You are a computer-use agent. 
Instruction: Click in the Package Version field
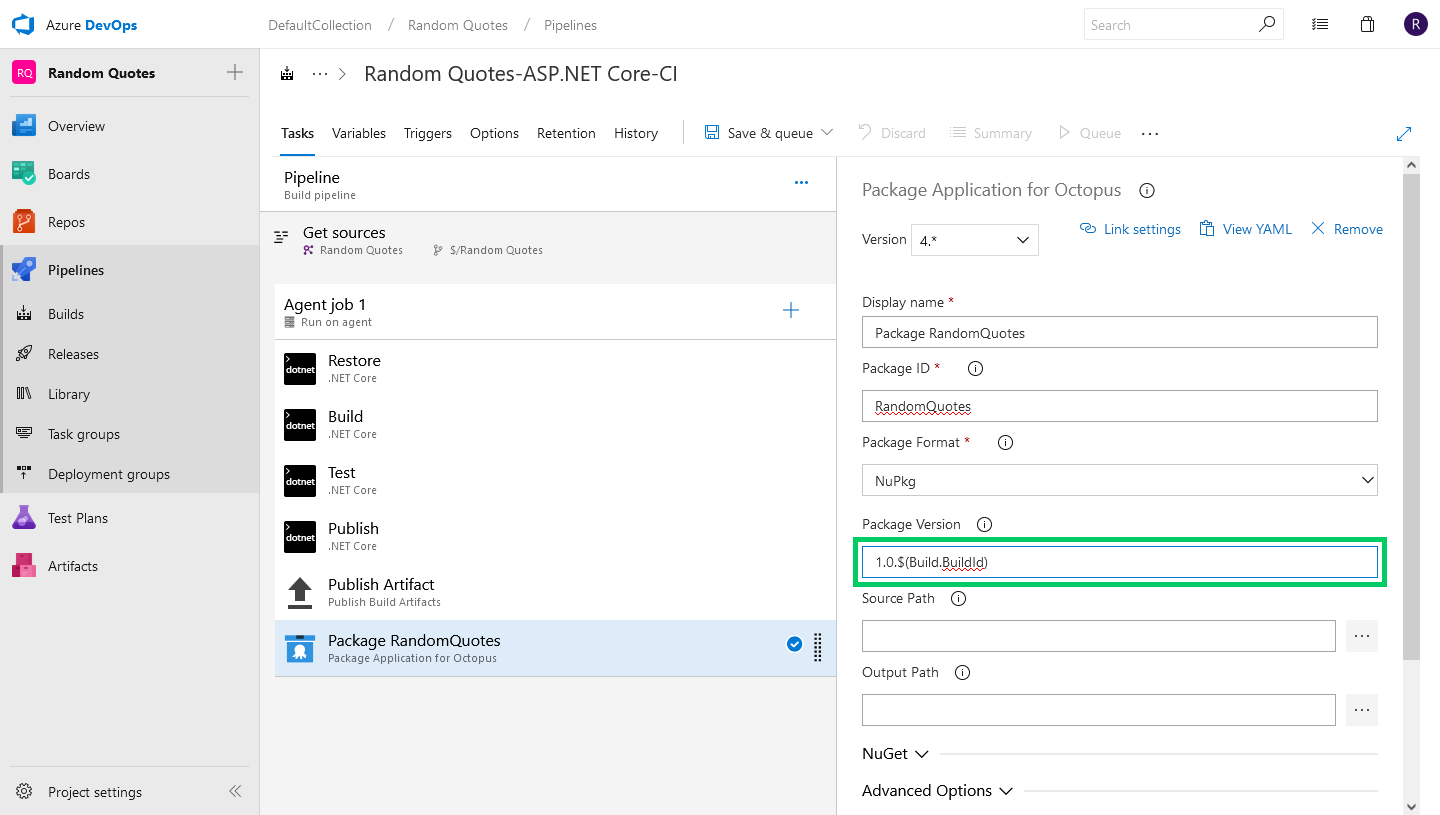[x=1120, y=562]
